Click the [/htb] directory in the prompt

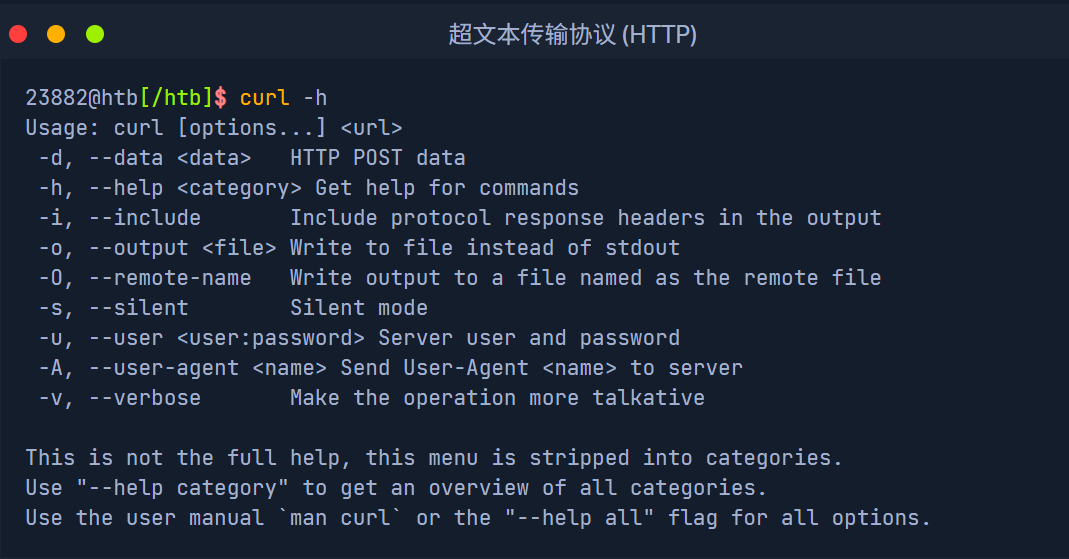point(176,98)
